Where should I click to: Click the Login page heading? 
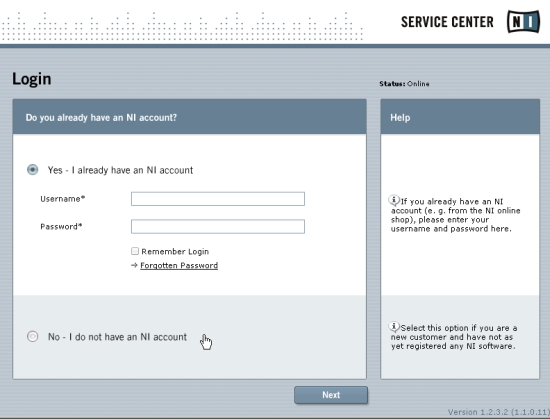32,79
